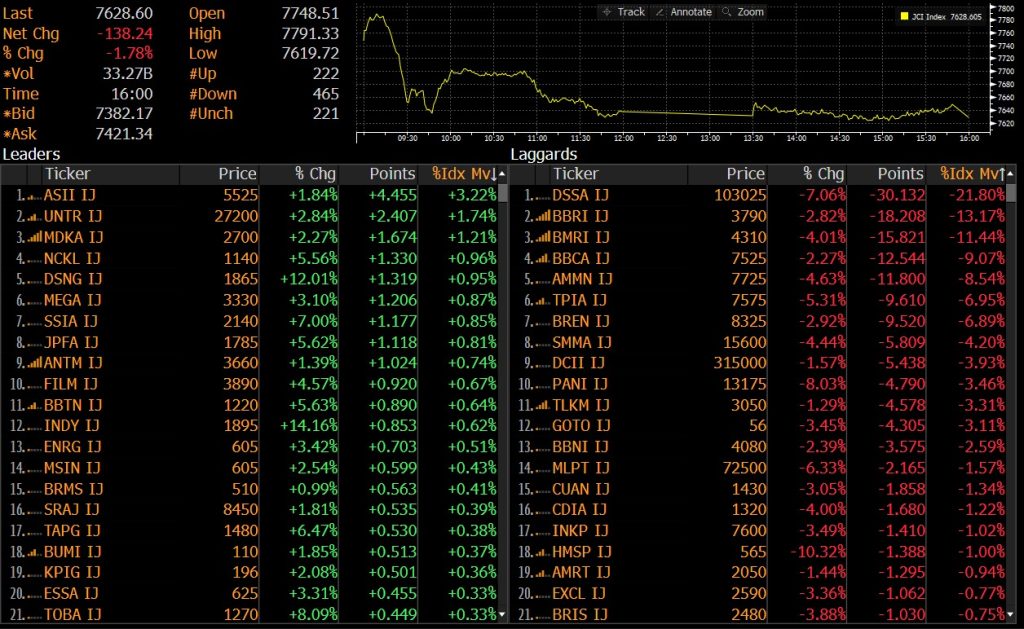Click the Low value 7619.72
The height and width of the screenshot is (629, 1024).
click(x=310, y=54)
